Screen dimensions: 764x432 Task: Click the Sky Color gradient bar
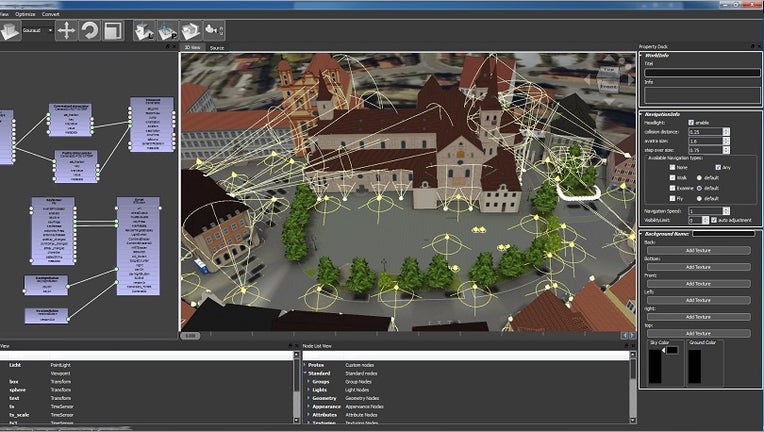coord(655,366)
